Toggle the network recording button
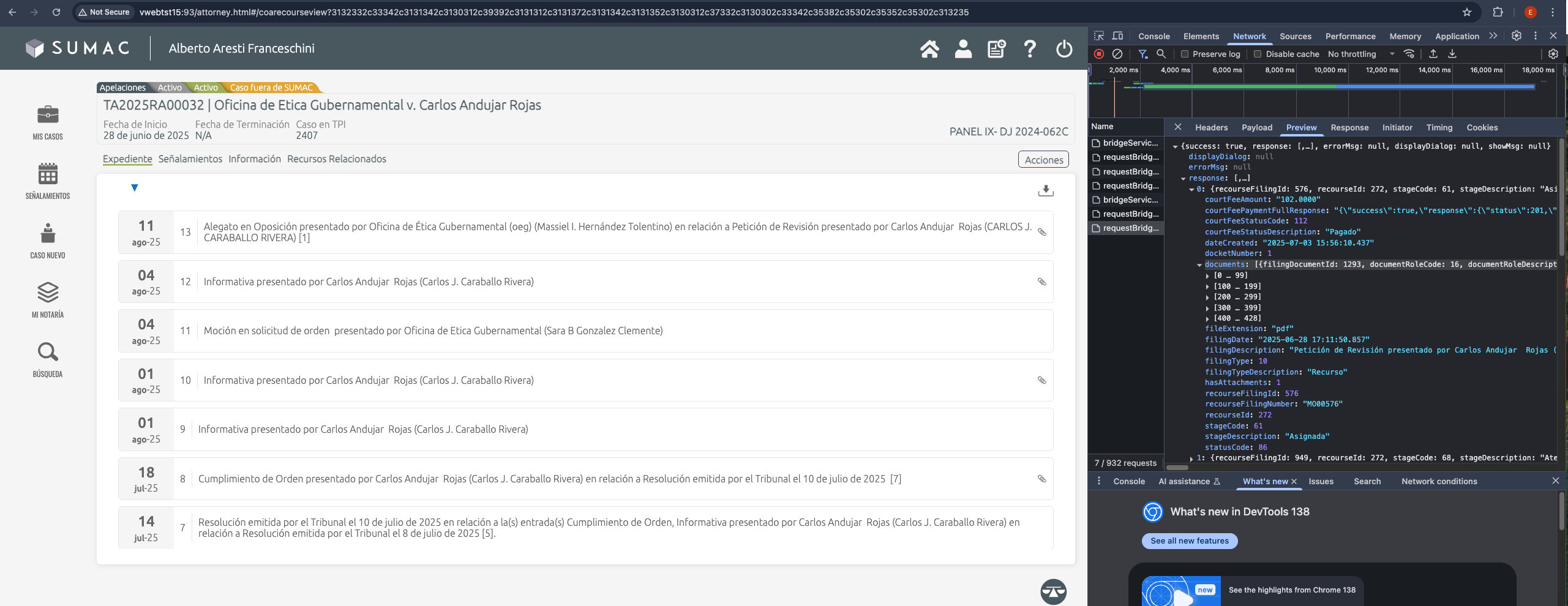This screenshot has width=1568, height=606. point(1099,54)
